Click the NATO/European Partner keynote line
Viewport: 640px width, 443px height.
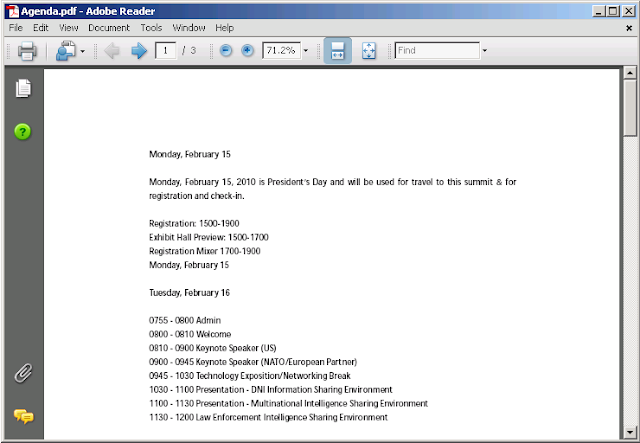253,362
